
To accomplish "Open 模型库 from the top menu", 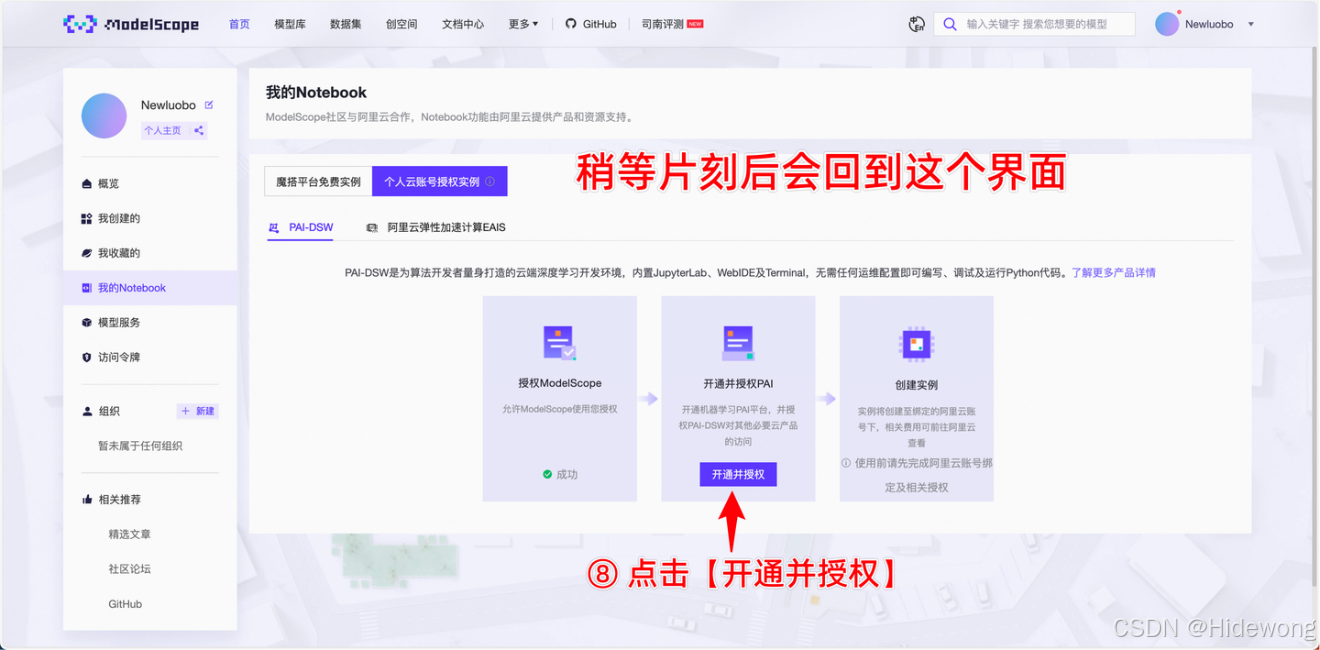I will click(290, 24).
